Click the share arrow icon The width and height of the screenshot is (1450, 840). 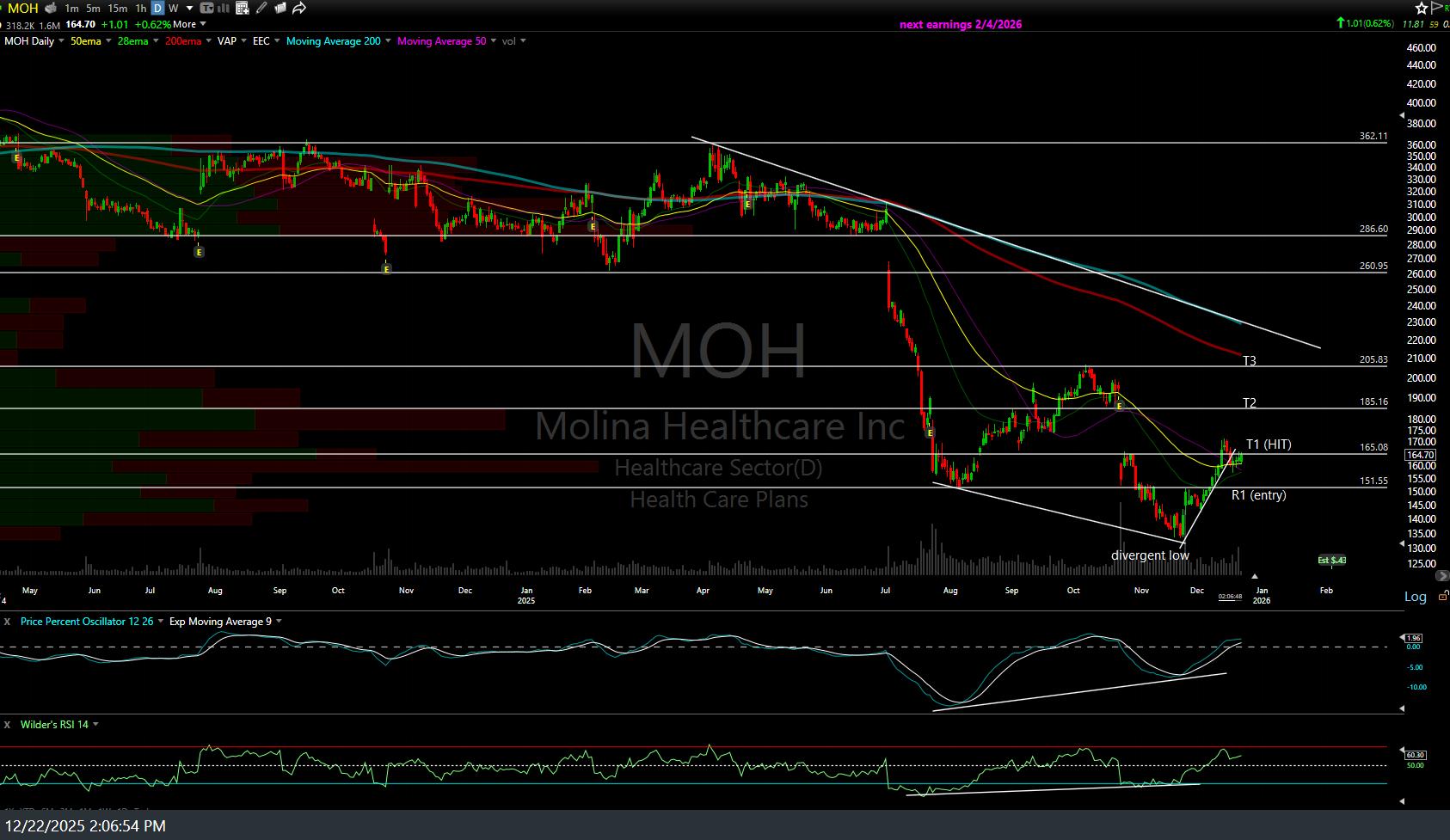coord(298,8)
